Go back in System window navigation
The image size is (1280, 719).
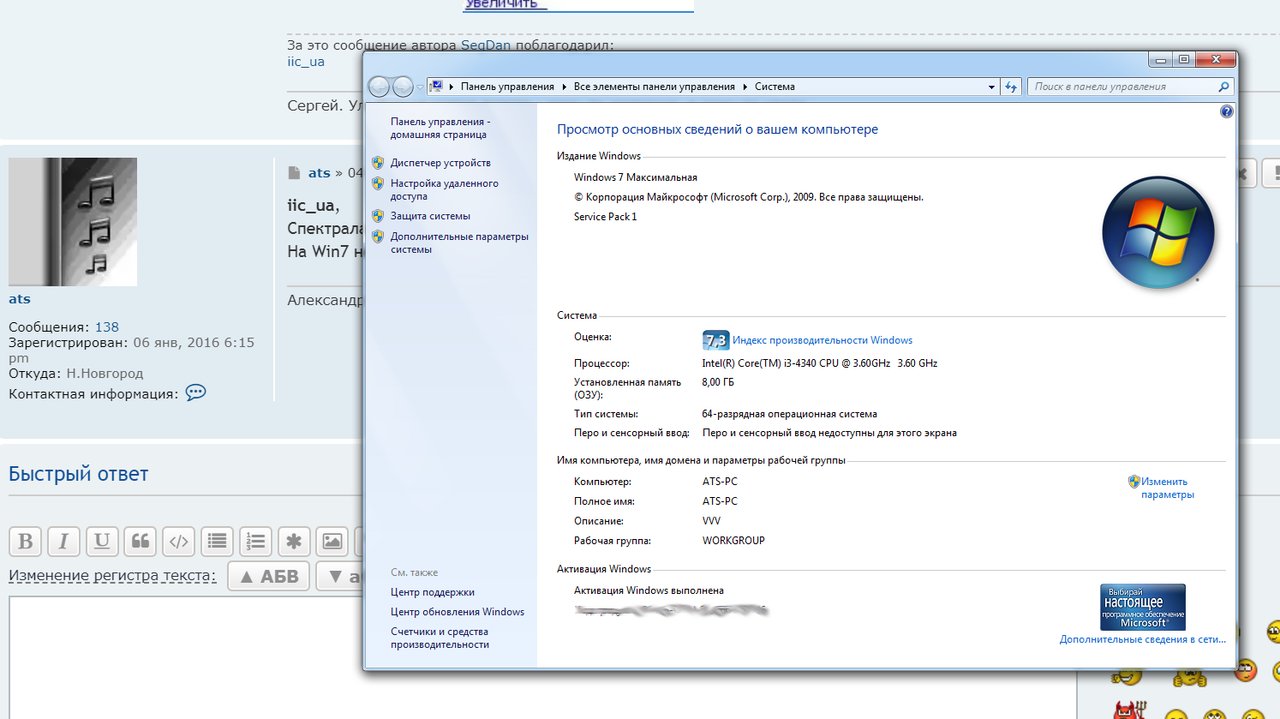380,86
